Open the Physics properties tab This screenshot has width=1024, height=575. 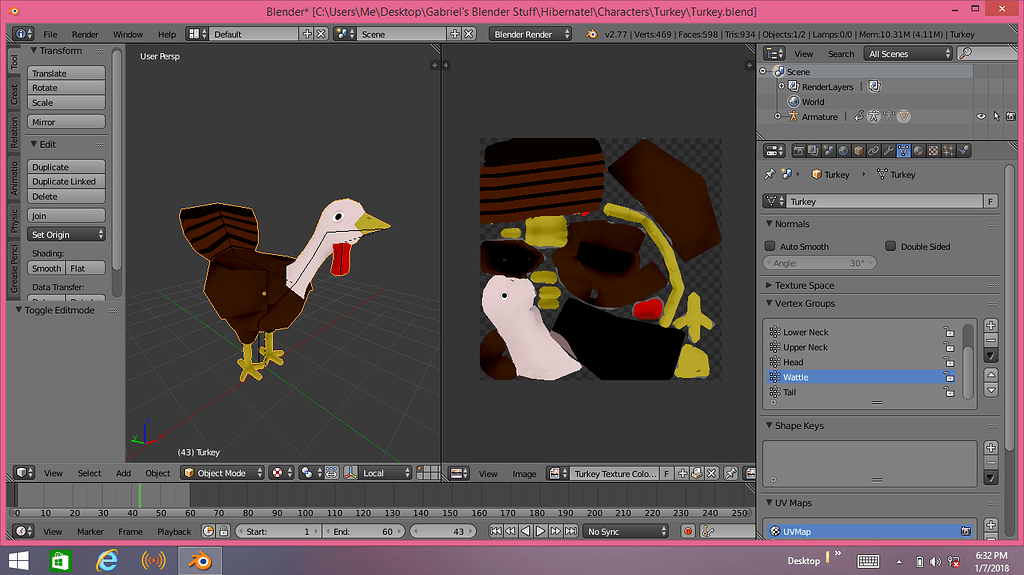click(x=963, y=151)
